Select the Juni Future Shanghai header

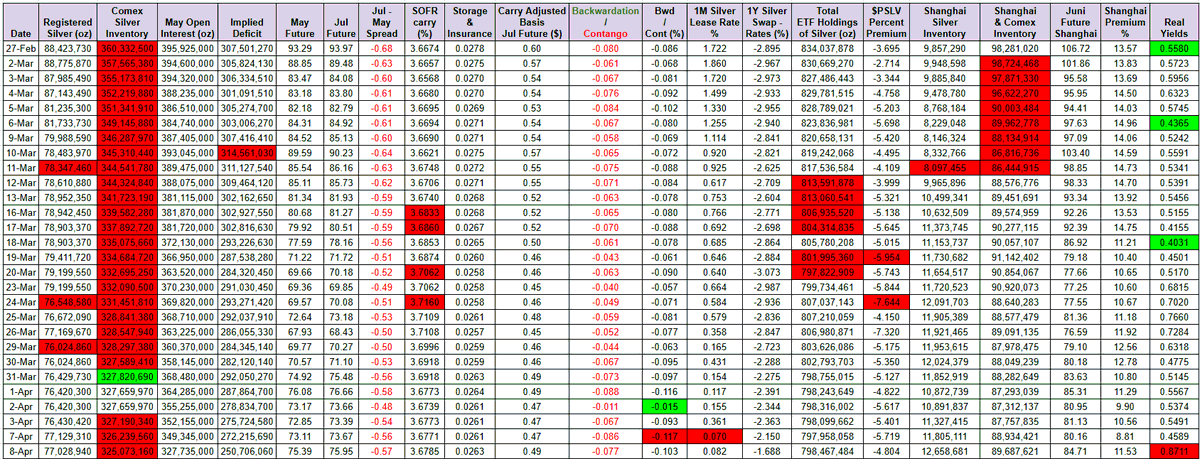pyautogui.click(x=1077, y=22)
